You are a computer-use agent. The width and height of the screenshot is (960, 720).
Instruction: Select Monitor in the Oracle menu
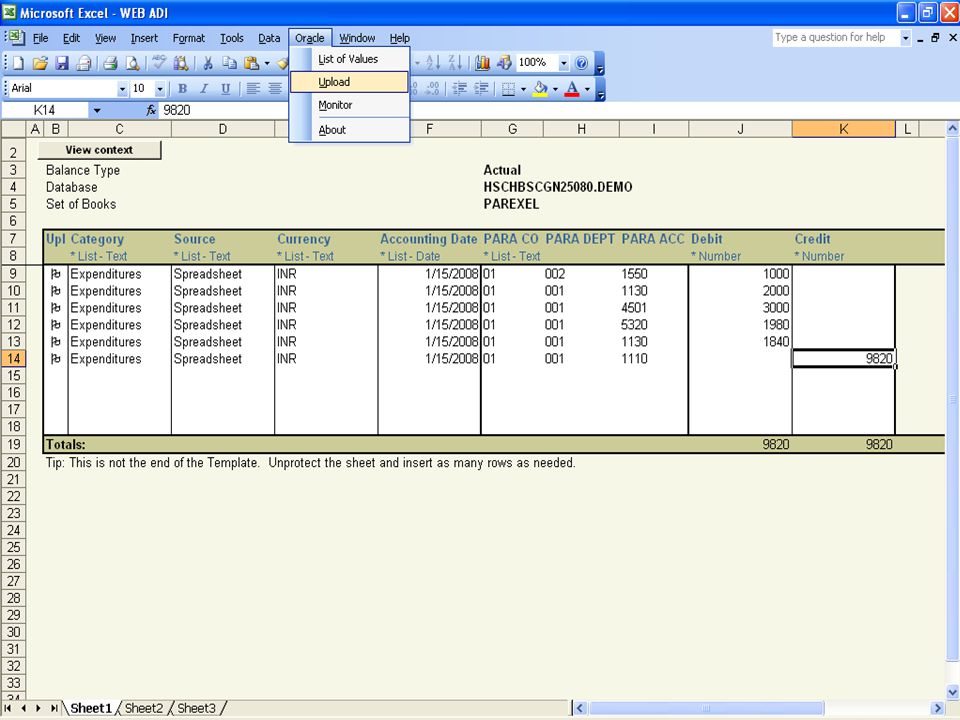coord(349,105)
